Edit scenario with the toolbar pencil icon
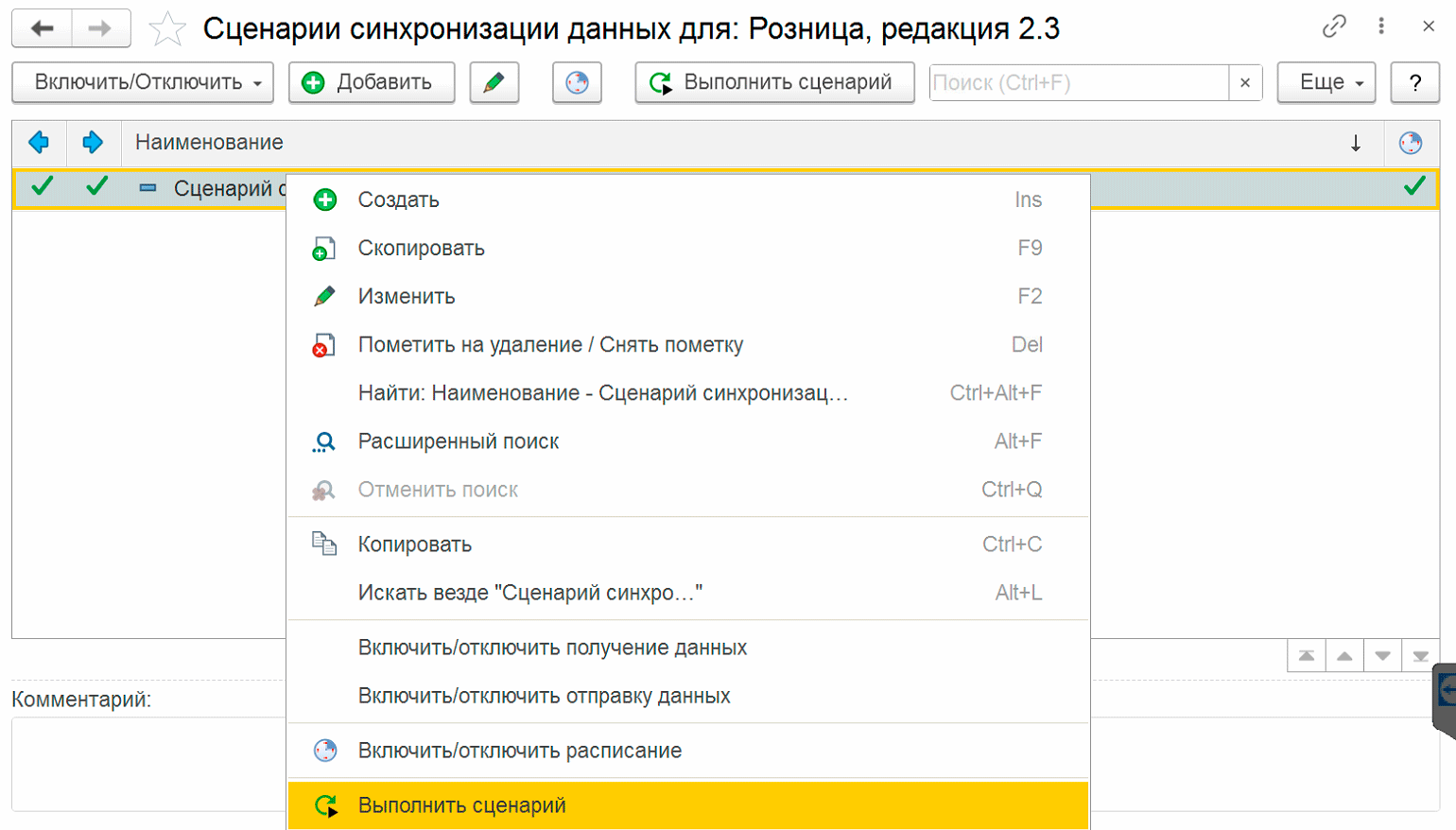Screen dimensions: 1456x830 click(494, 82)
